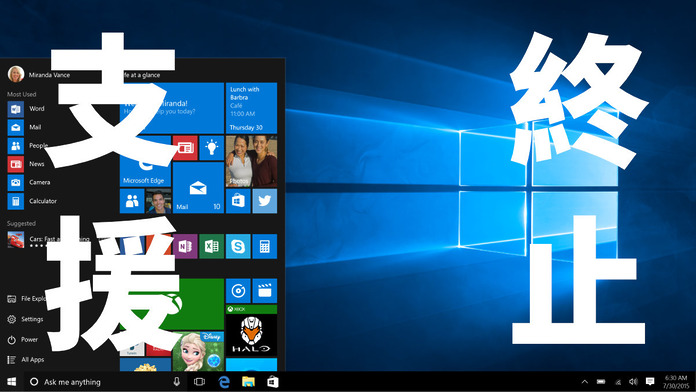Open Word from Most Used list
Viewport: 696px width, 392px height.
[x=26, y=109]
